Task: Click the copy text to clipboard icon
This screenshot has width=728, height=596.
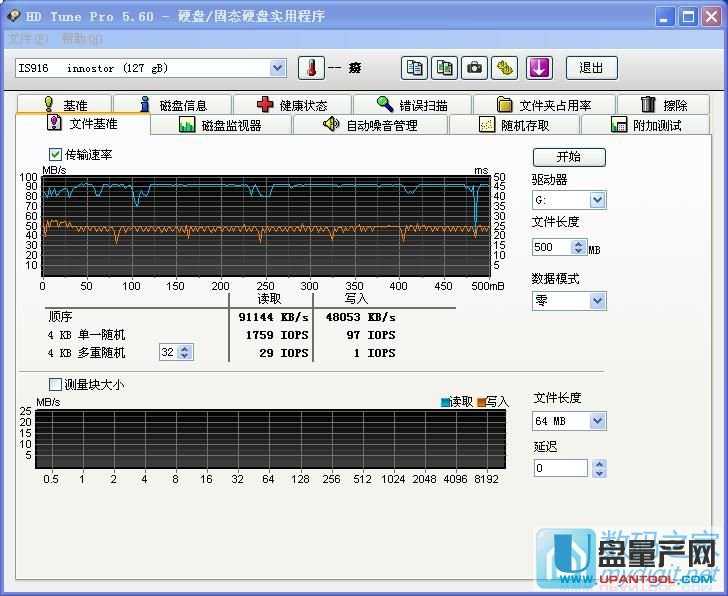Action: tap(414, 68)
